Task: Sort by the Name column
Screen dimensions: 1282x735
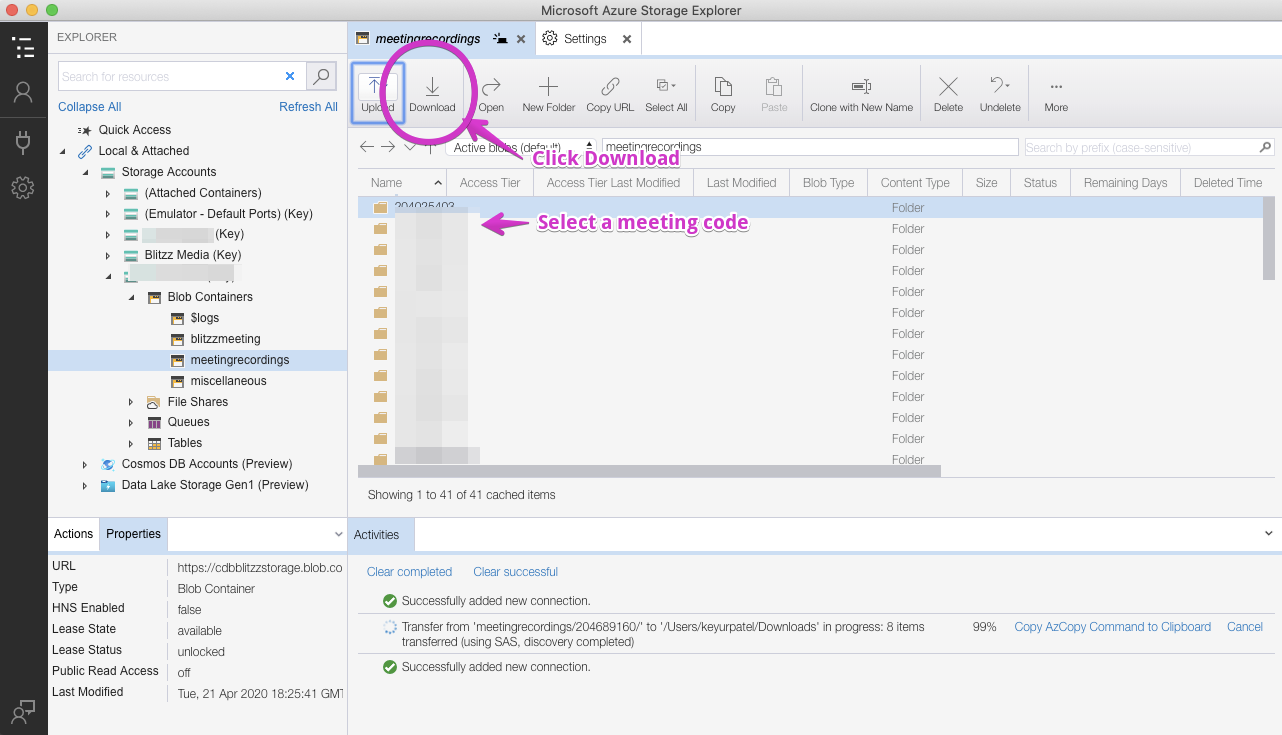Action: (403, 183)
